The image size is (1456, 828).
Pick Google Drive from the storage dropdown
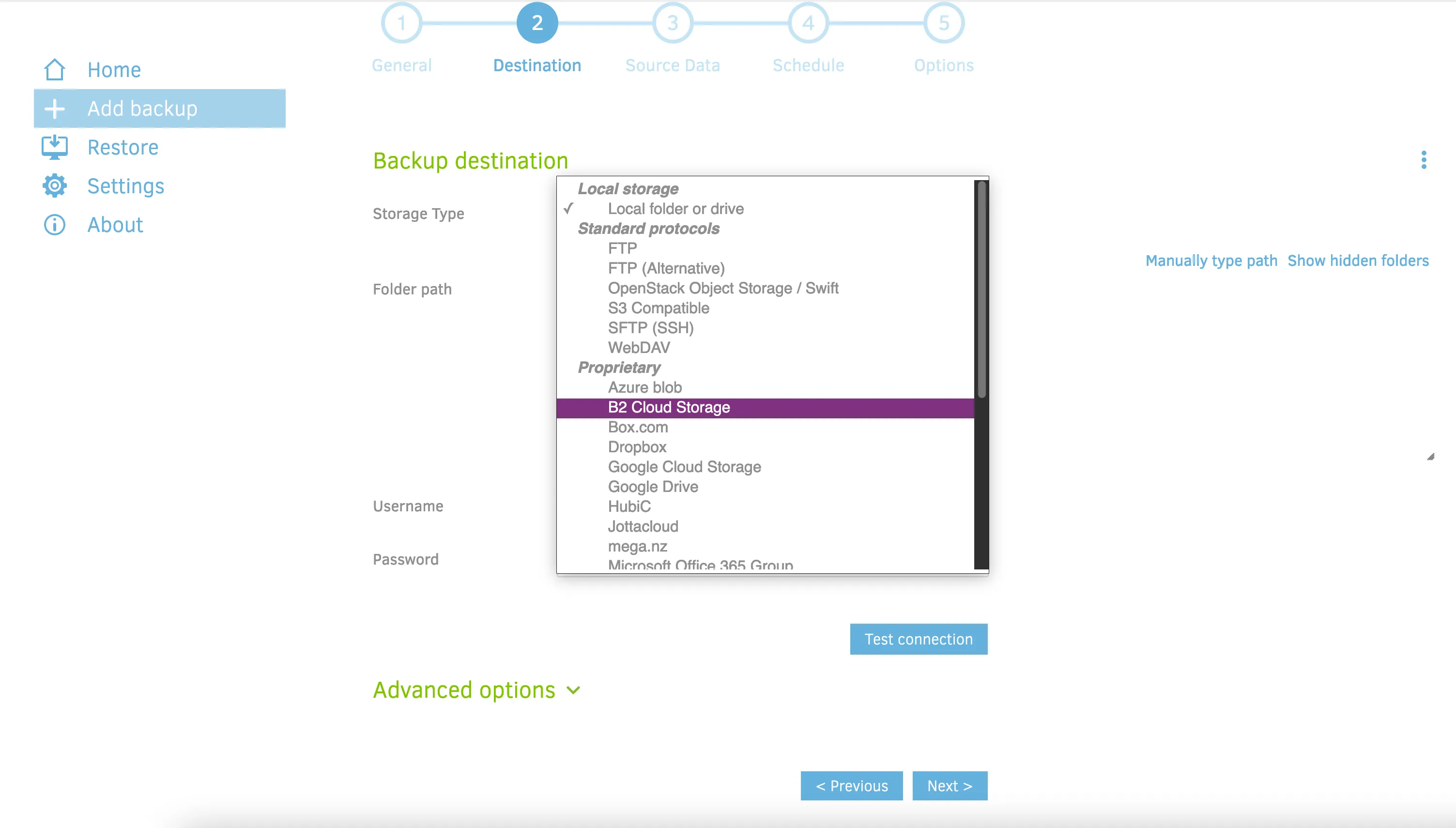point(653,486)
